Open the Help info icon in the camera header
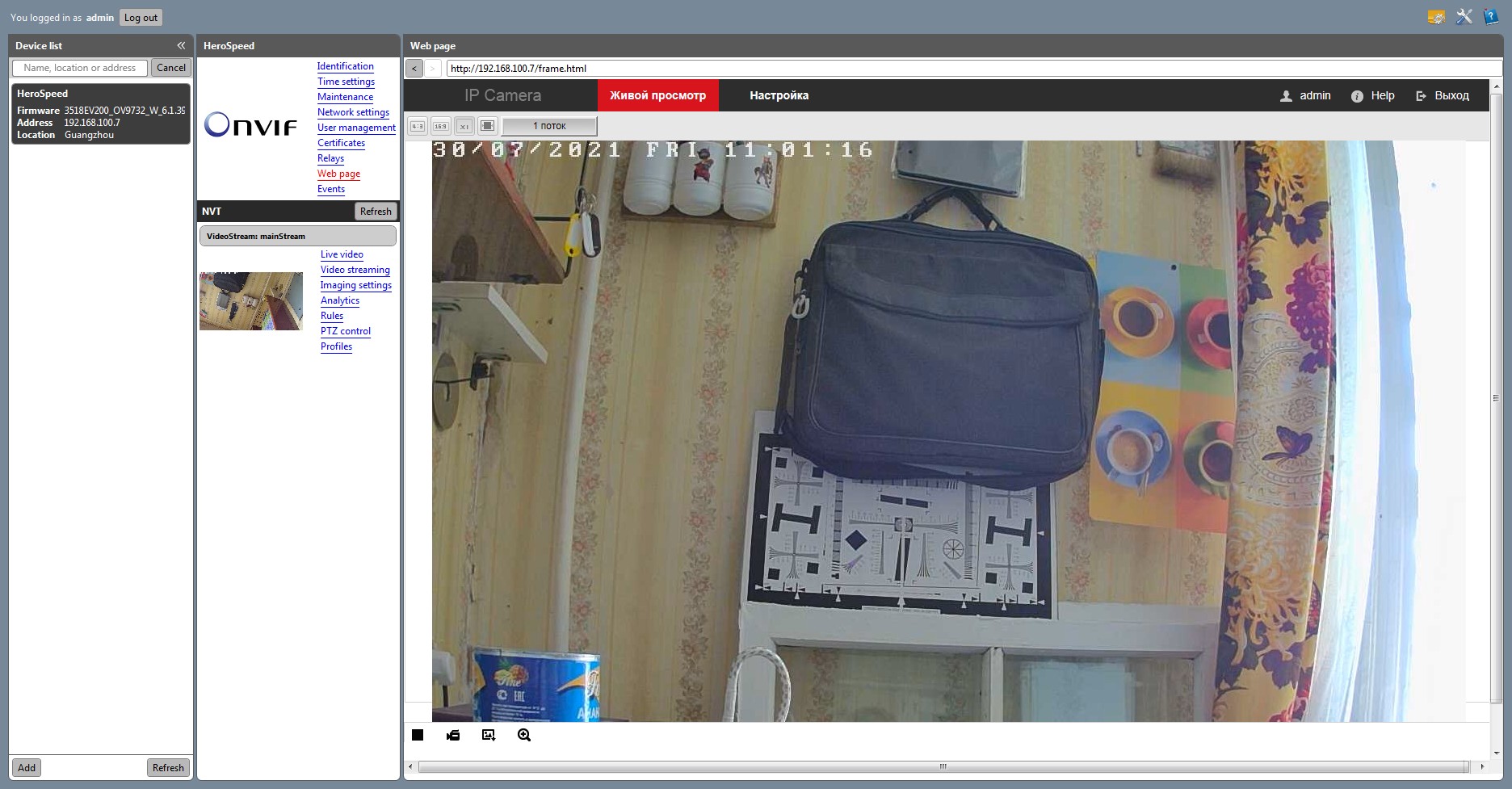The height and width of the screenshot is (789, 1512). 1357,96
